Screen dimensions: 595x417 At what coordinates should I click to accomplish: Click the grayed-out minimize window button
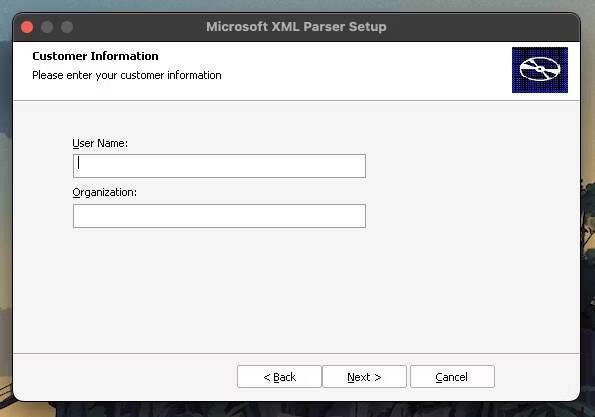[x=47, y=27]
